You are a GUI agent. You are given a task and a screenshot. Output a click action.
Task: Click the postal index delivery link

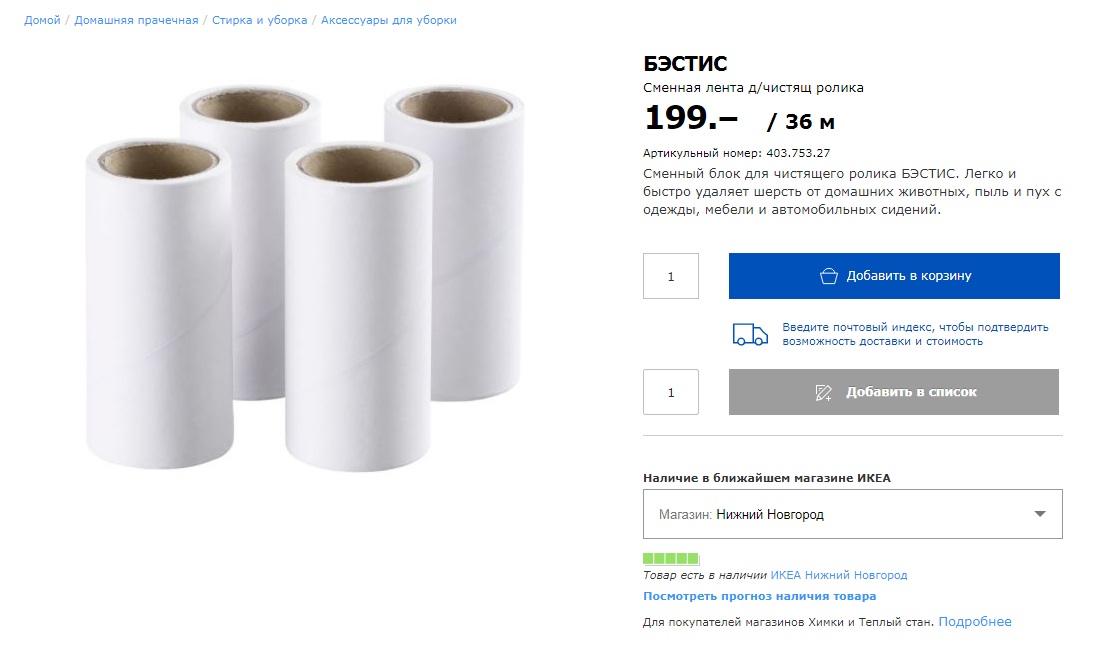tap(915, 334)
